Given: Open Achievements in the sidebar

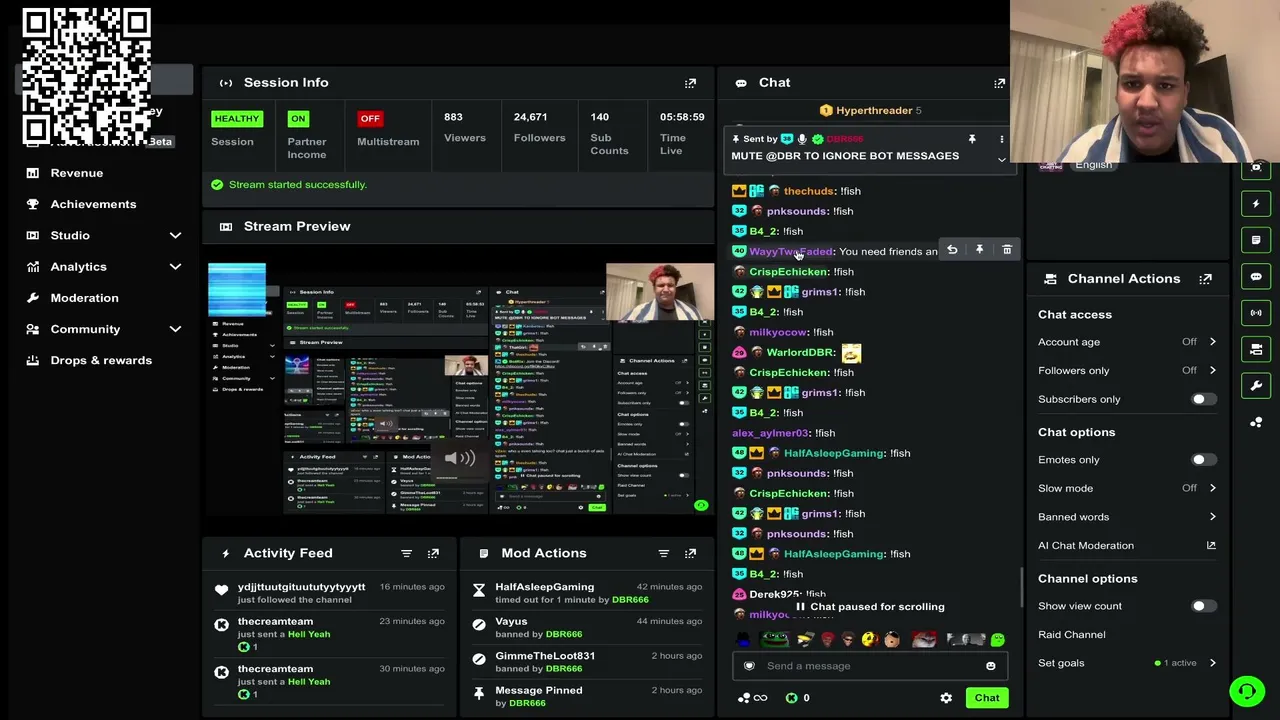Looking at the screenshot, I should click(x=93, y=204).
